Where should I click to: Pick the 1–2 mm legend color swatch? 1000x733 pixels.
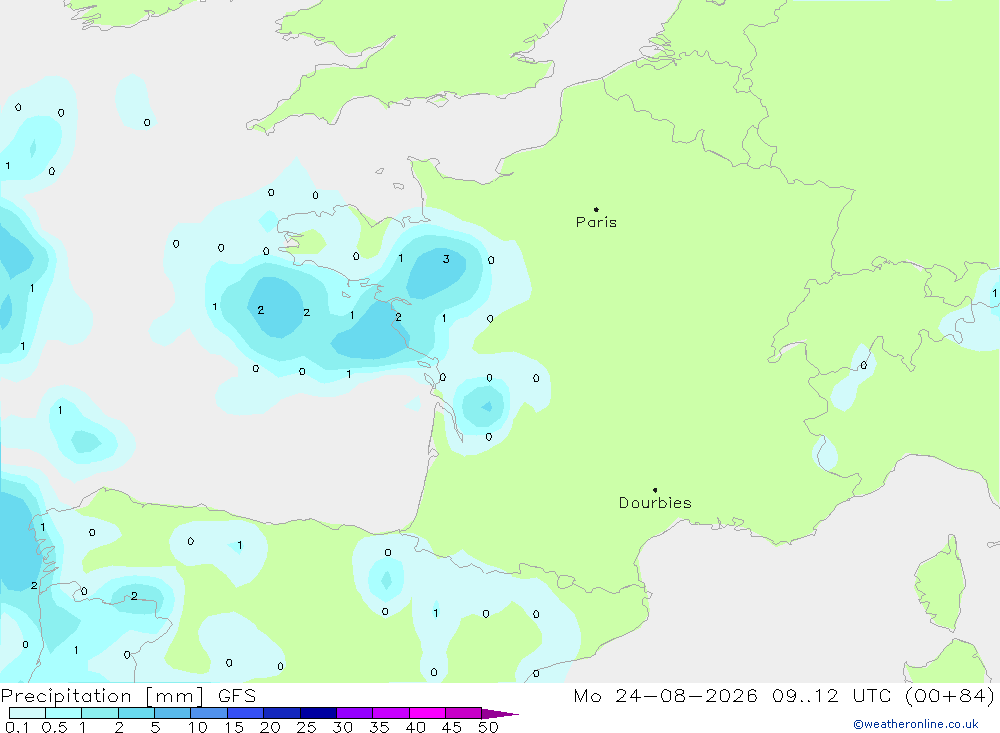coord(100,713)
